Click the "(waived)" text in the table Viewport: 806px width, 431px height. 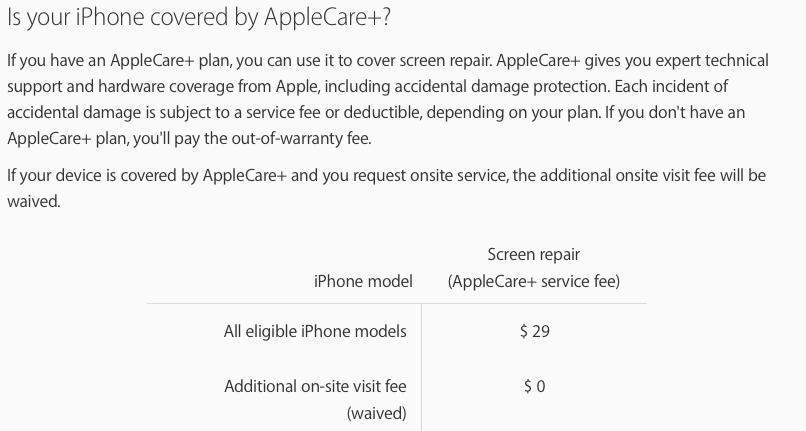(x=376, y=413)
